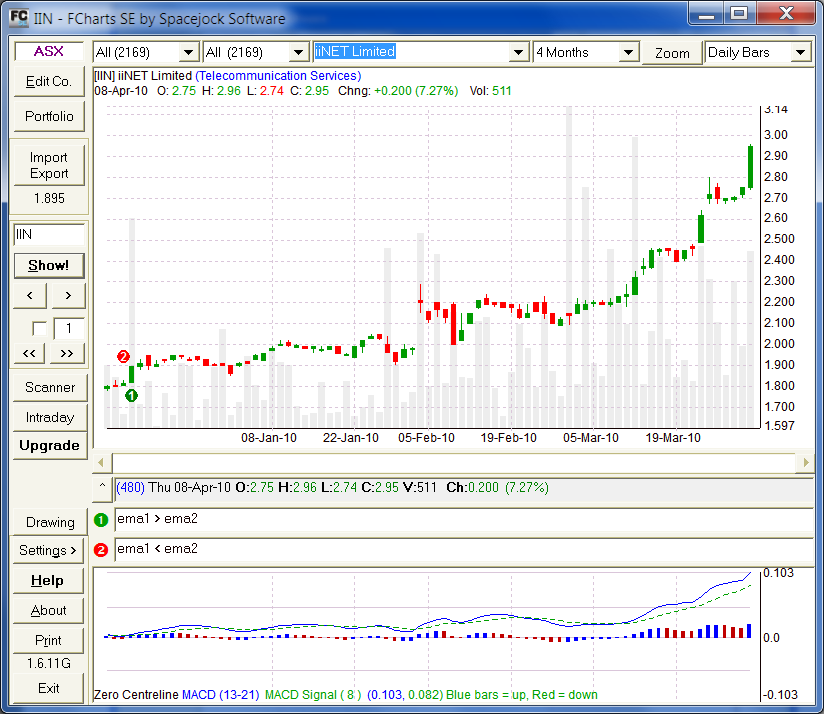The image size is (824, 714).
Task: Open the Scanner tool
Action: (50, 388)
